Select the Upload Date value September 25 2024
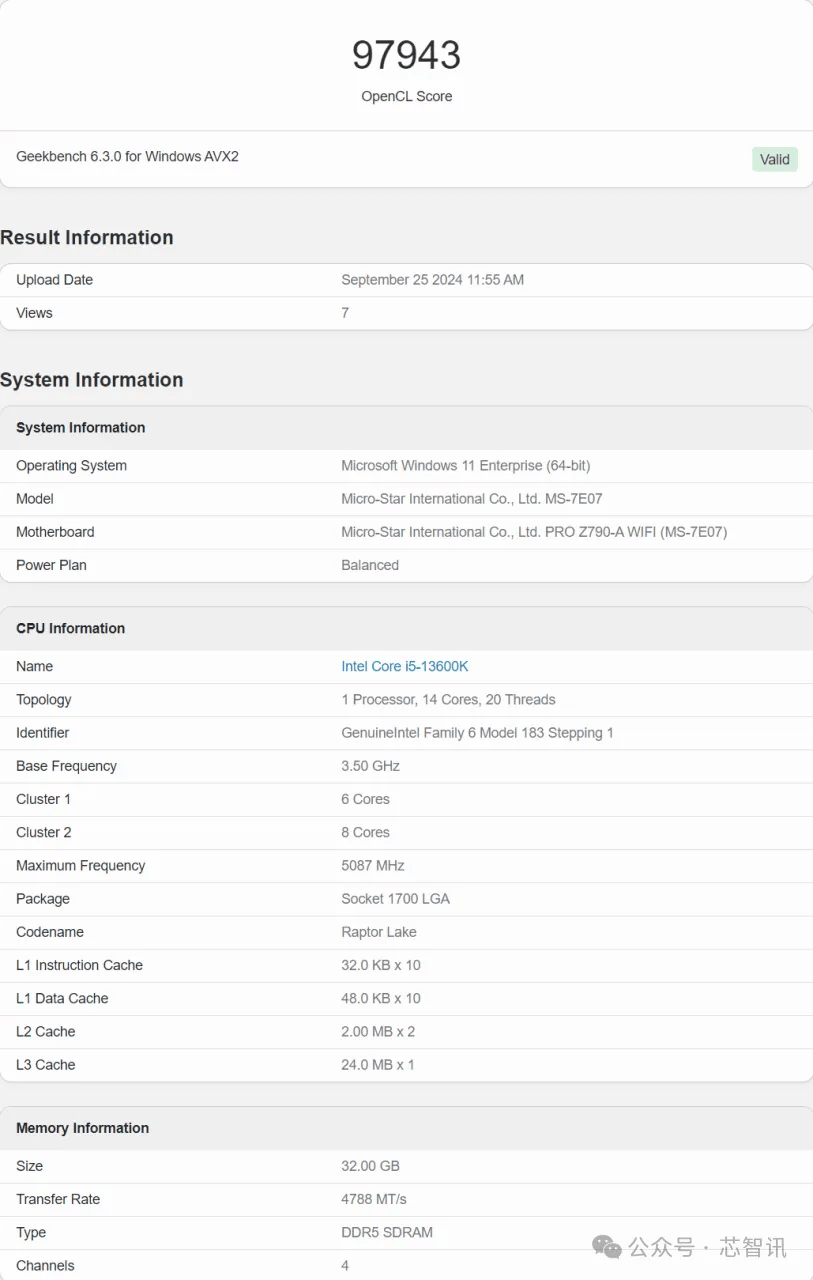The image size is (813, 1280). coord(432,280)
